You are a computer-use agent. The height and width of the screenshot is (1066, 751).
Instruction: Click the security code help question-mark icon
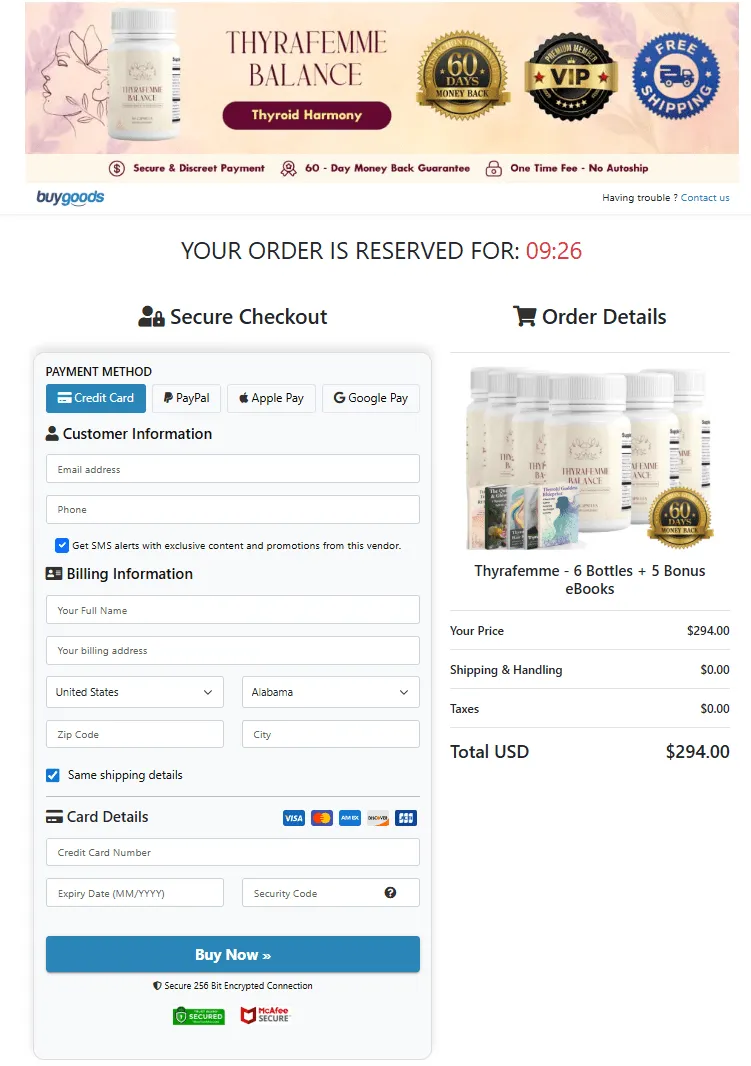click(x=390, y=893)
